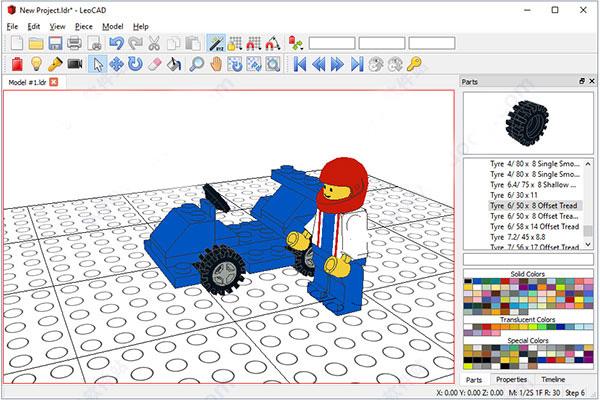Open the Model menu
The image size is (600, 400).
tap(112, 25)
